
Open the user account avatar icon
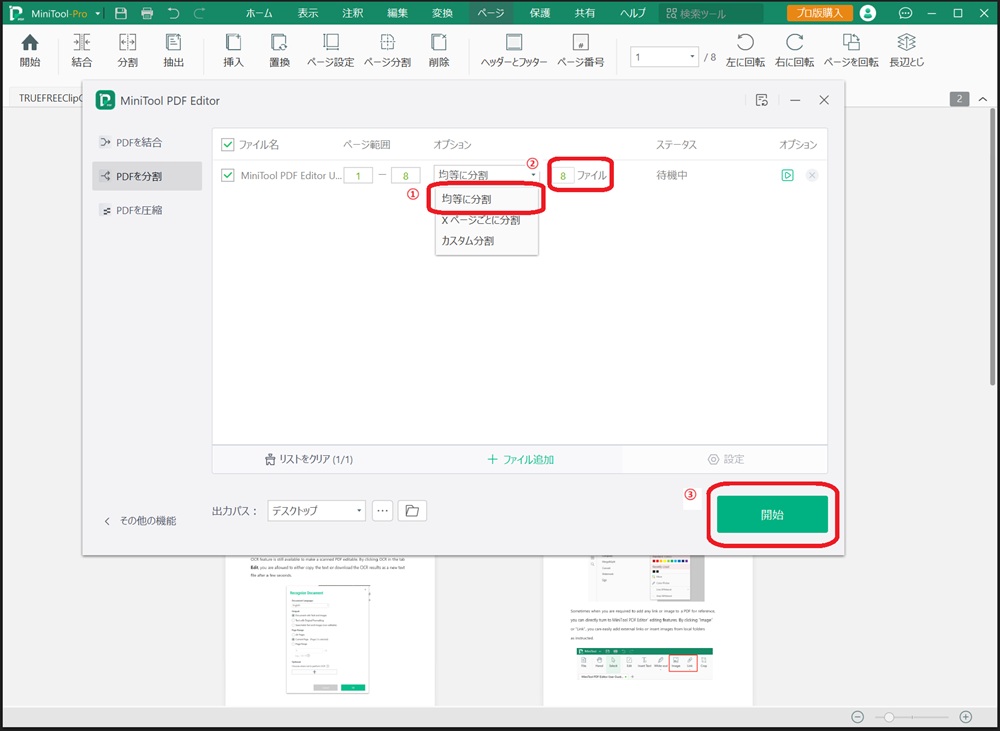click(x=868, y=13)
